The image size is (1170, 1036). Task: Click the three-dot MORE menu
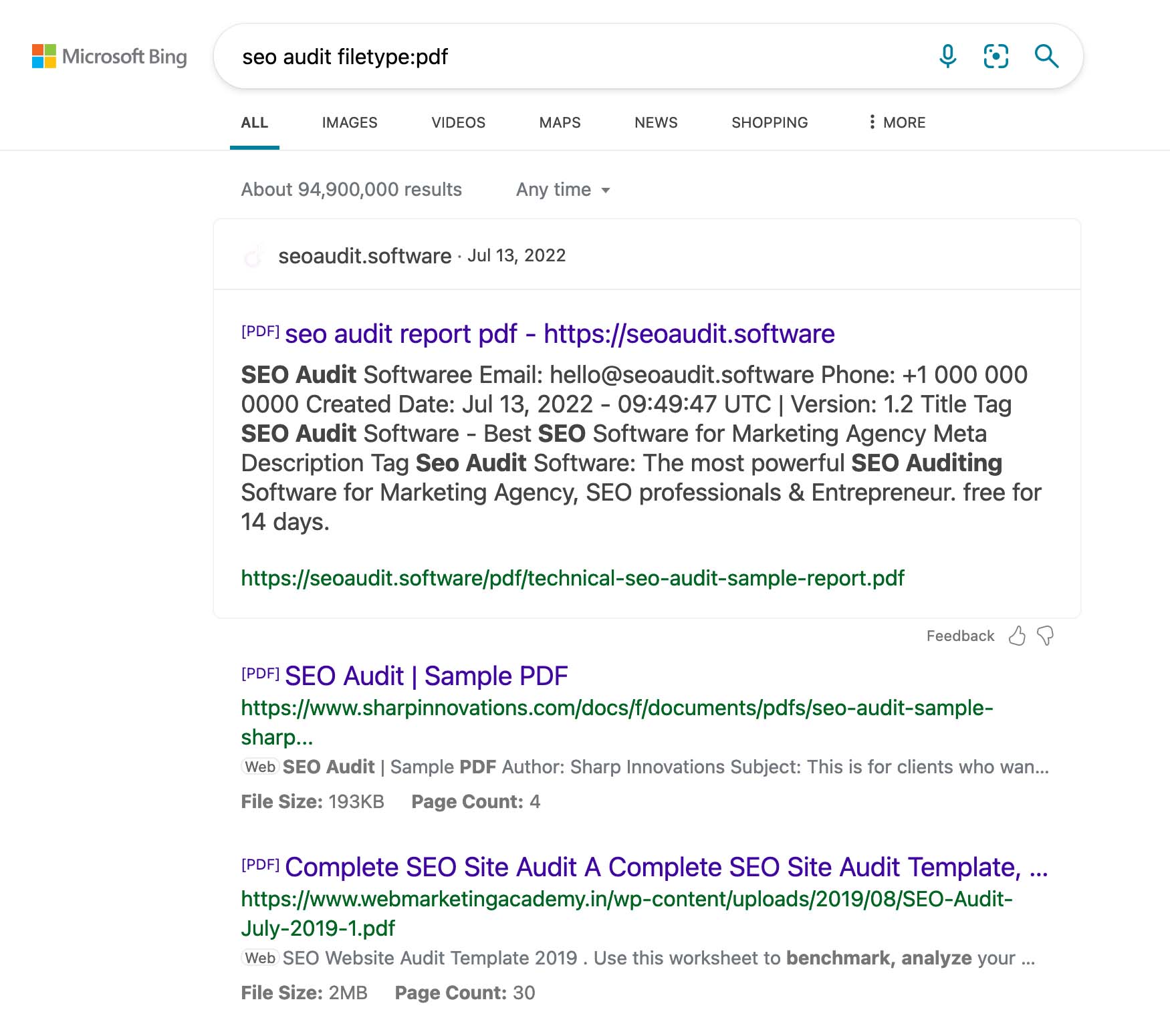click(x=897, y=122)
